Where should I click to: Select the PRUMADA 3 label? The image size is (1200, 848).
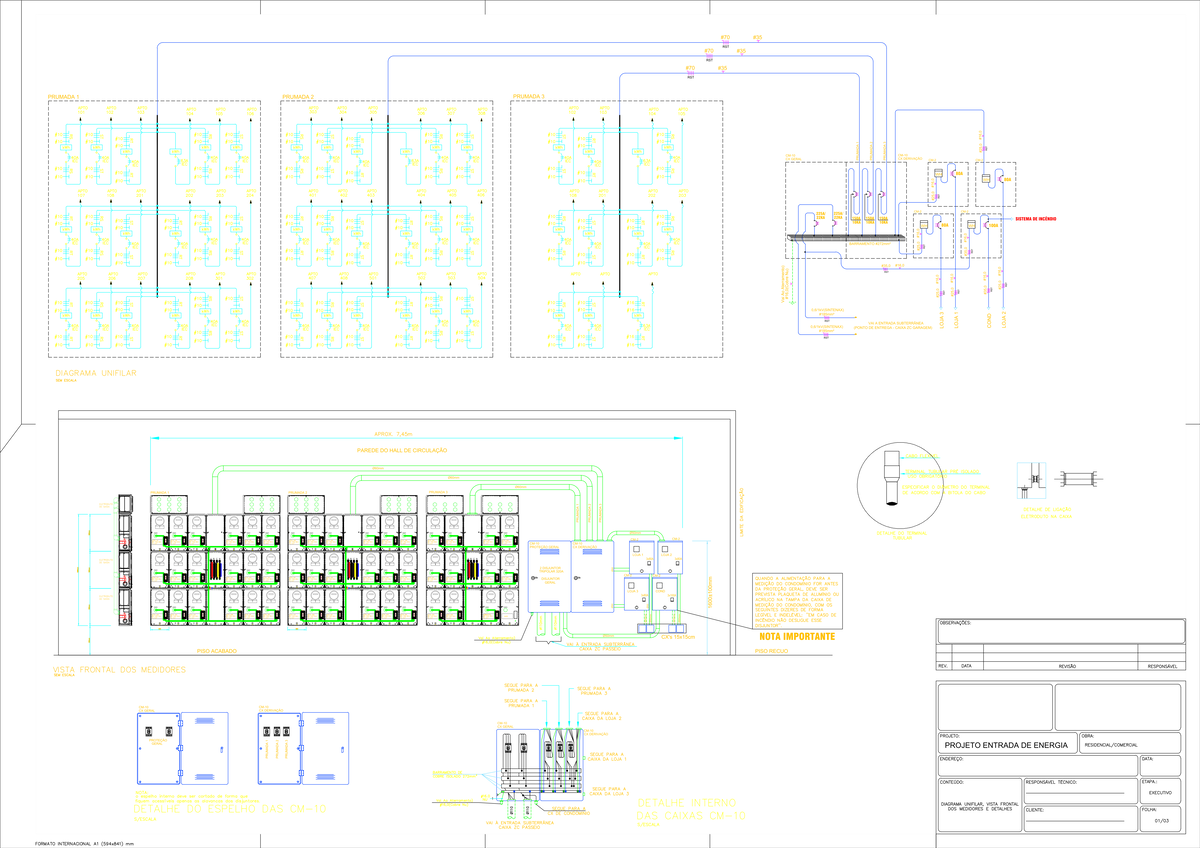click(x=528, y=96)
